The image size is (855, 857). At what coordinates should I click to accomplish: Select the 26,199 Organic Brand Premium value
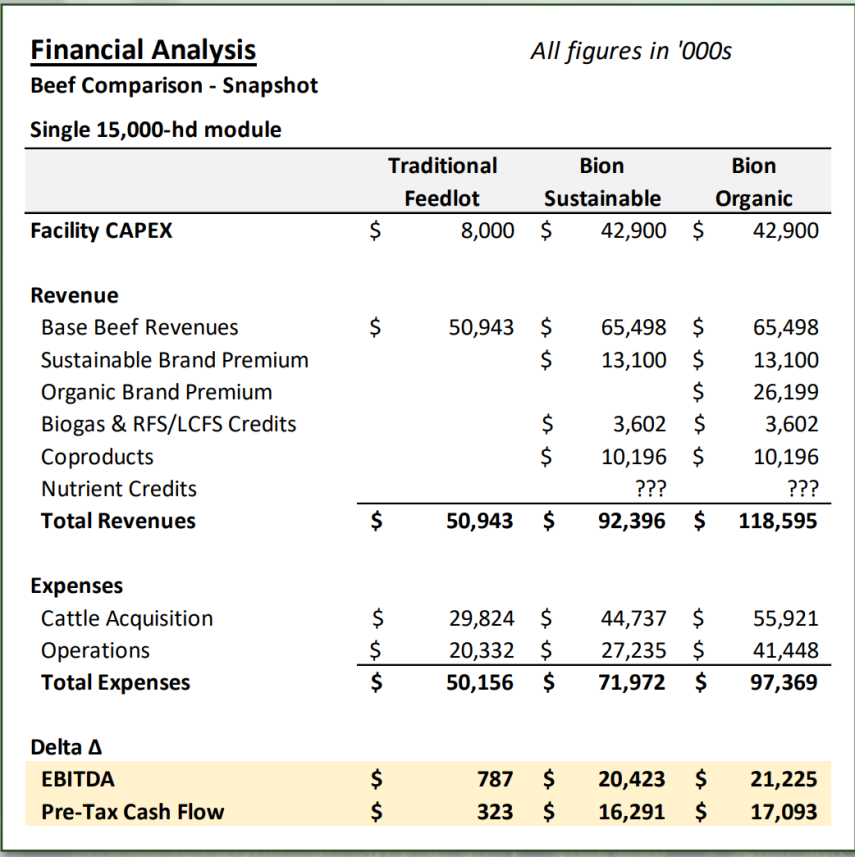click(786, 392)
